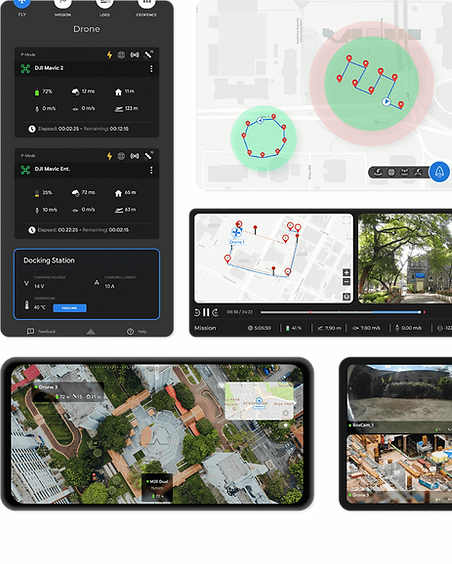Viewport: 452px width, 564px height.
Task: Open the Feedback link
Action: (x=41, y=331)
